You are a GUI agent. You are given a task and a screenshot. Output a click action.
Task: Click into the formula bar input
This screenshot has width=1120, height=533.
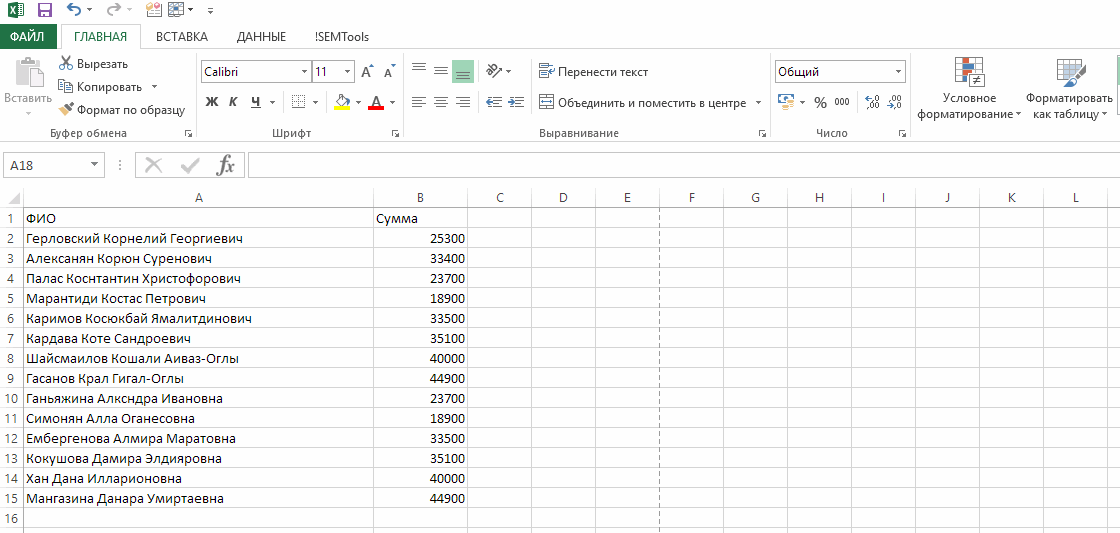(684, 165)
